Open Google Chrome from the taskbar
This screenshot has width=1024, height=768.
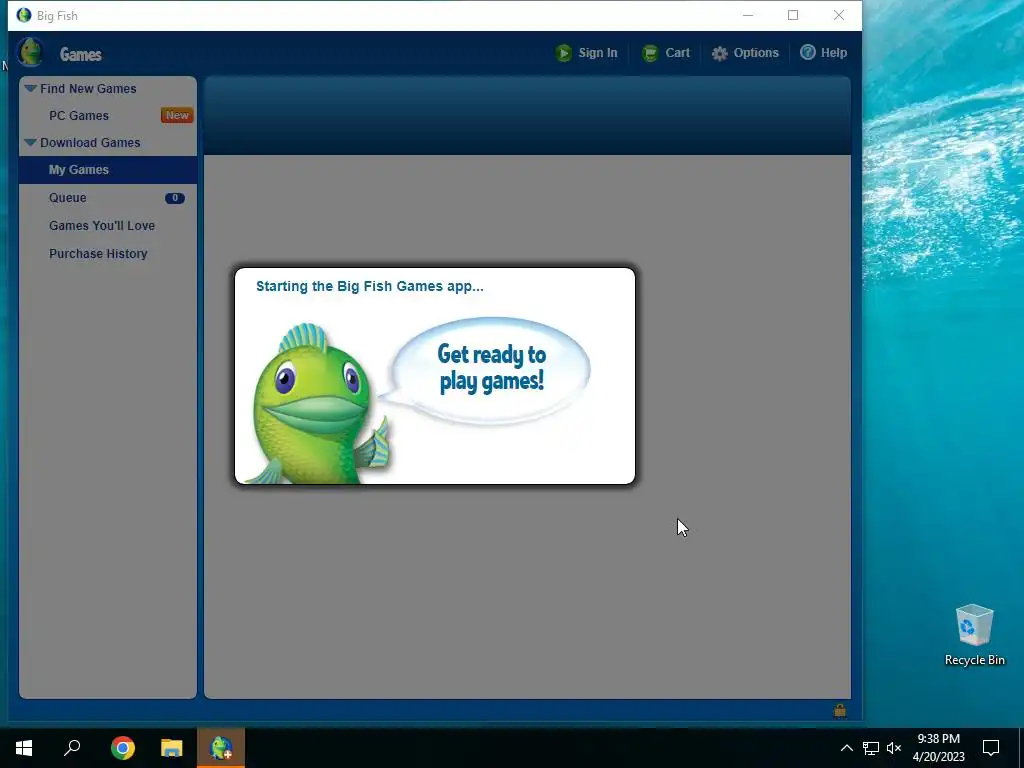(123, 748)
